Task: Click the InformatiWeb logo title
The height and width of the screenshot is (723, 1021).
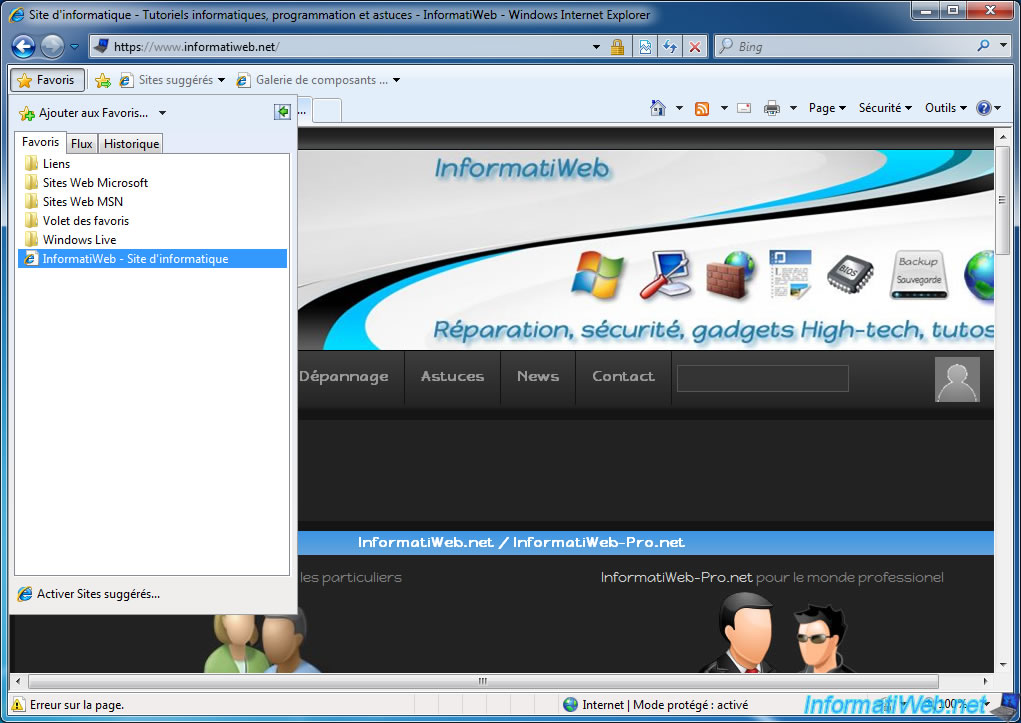Action: click(x=522, y=169)
